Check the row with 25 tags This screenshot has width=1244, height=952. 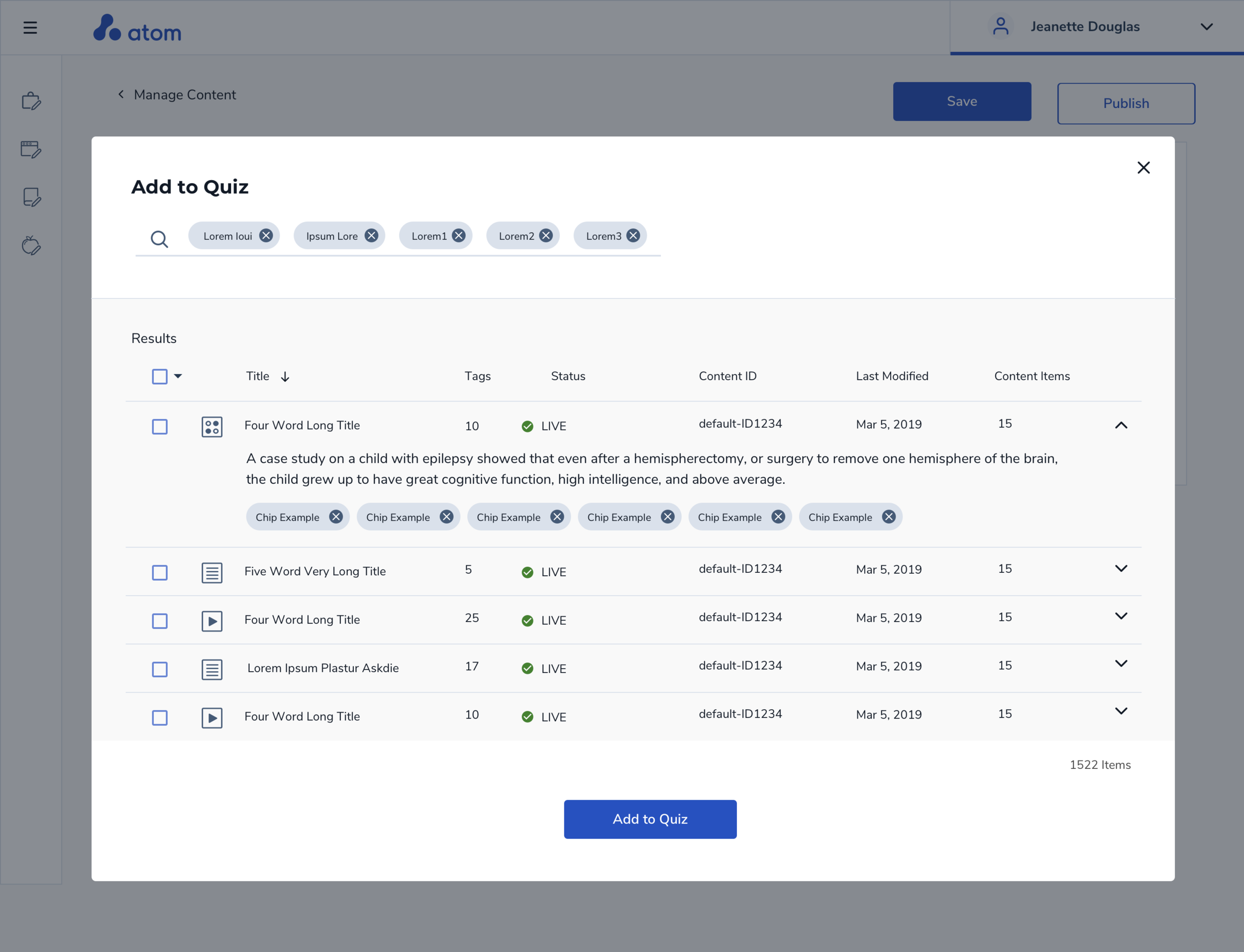point(160,621)
